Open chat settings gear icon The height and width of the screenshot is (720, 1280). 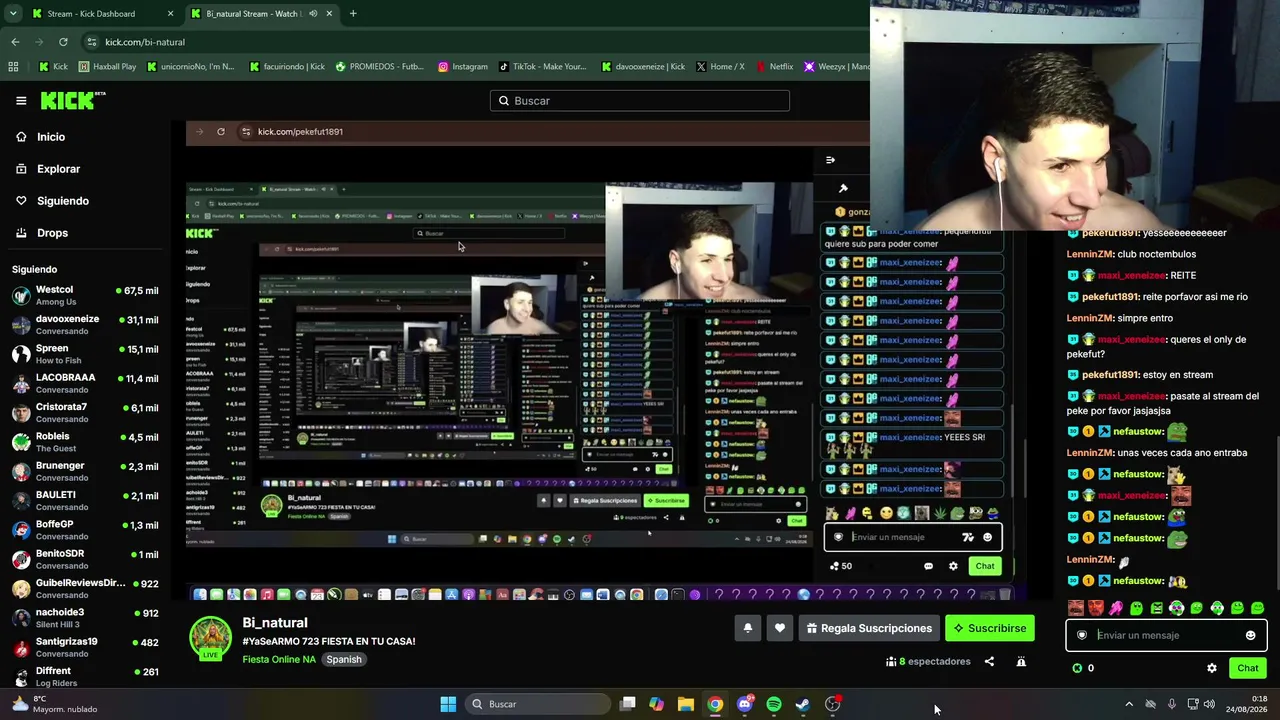click(x=1212, y=668)
